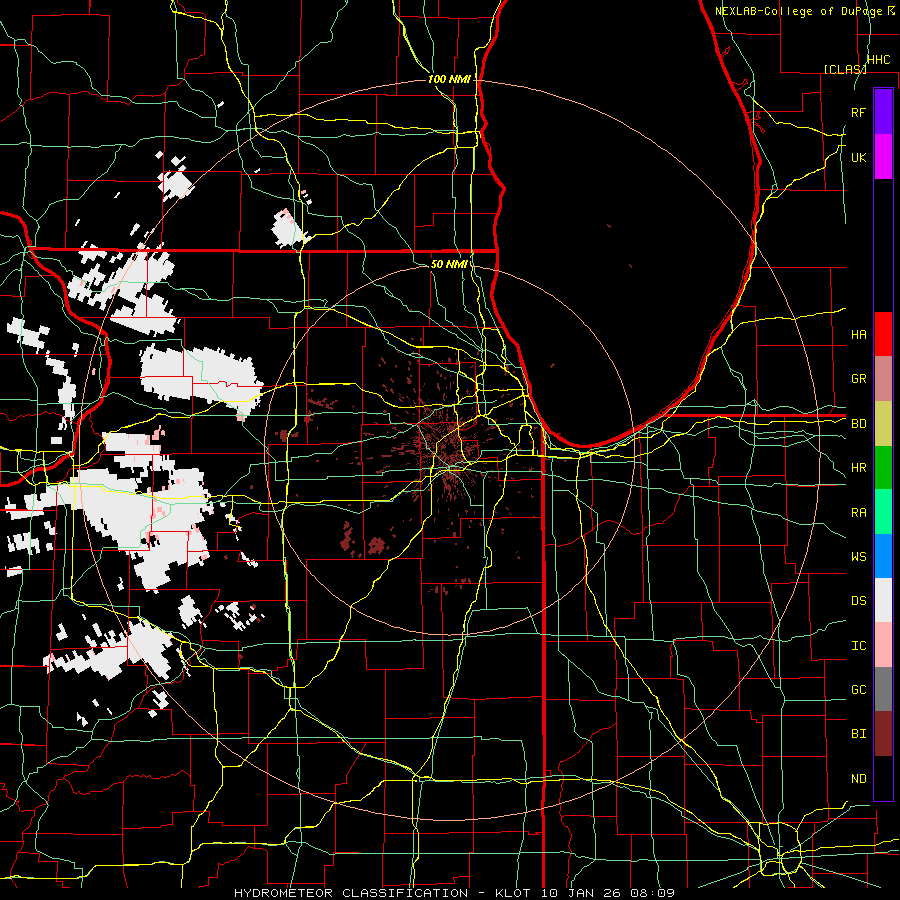
Task: Pick the blue WS legend swatch
Action: 883,556
